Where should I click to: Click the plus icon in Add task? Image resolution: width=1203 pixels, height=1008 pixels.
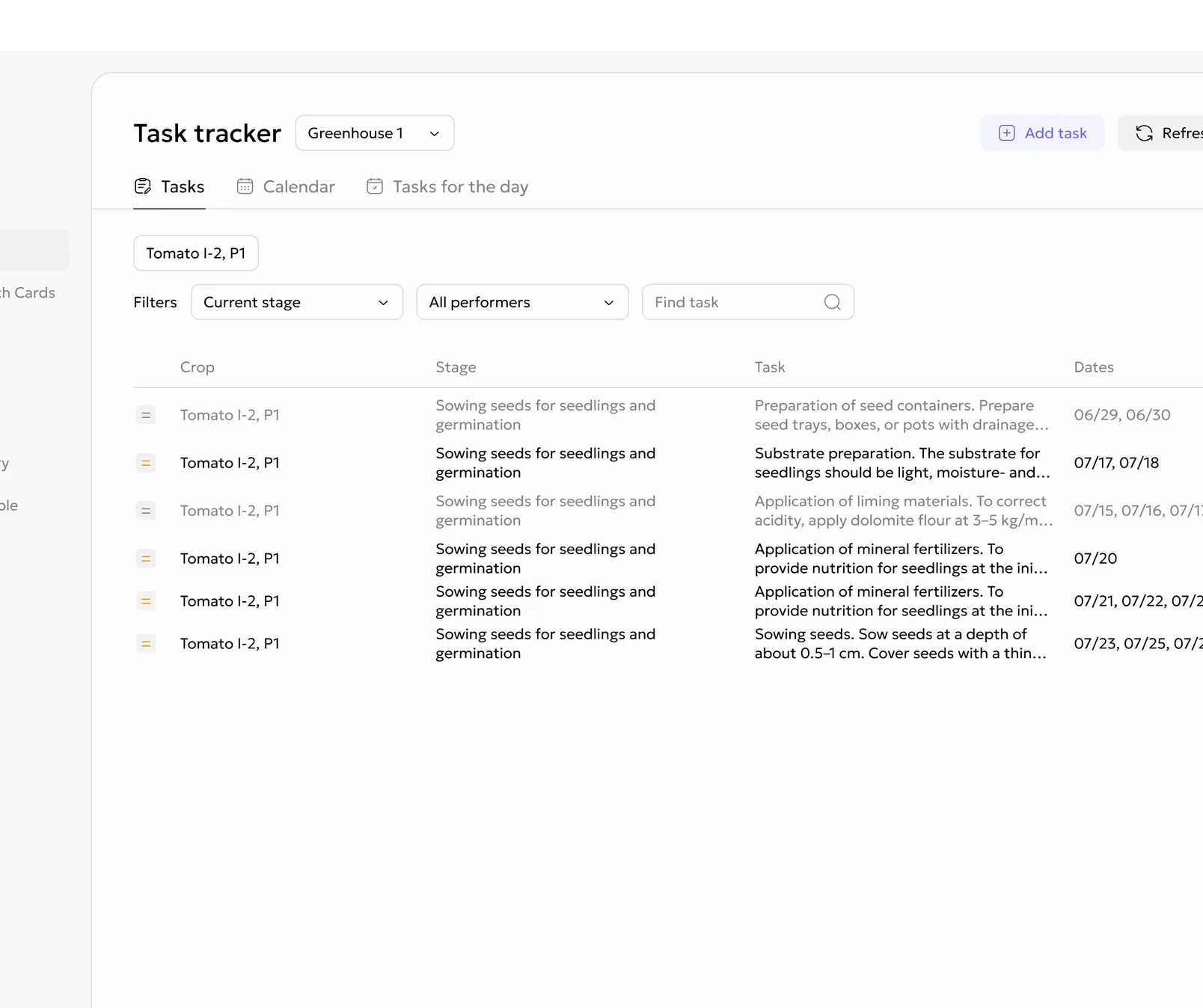(1007, 133)
